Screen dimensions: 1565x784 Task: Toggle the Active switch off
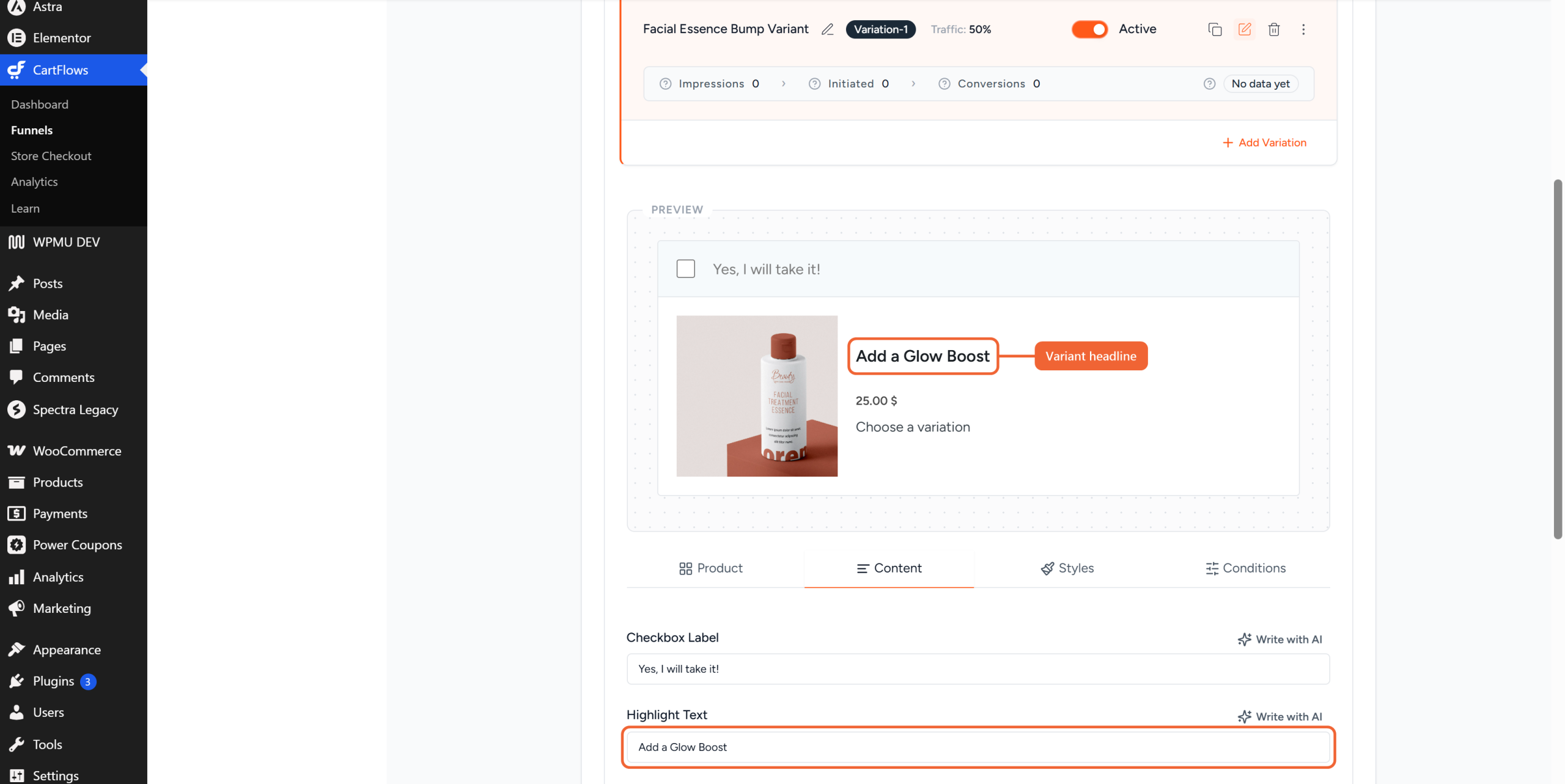(1089, 29)
